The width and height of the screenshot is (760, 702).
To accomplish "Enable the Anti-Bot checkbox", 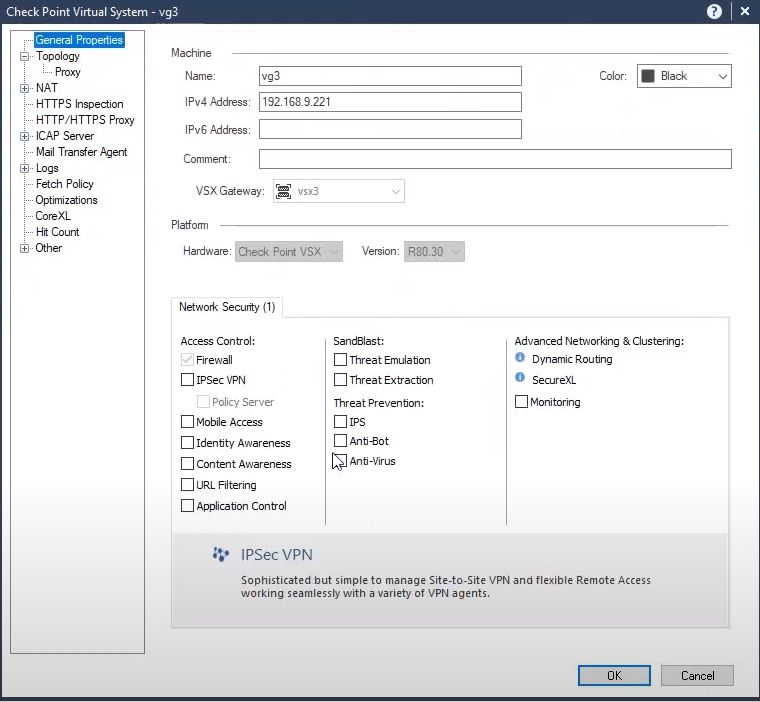I will pyautogui.click(x=340, y=440).
